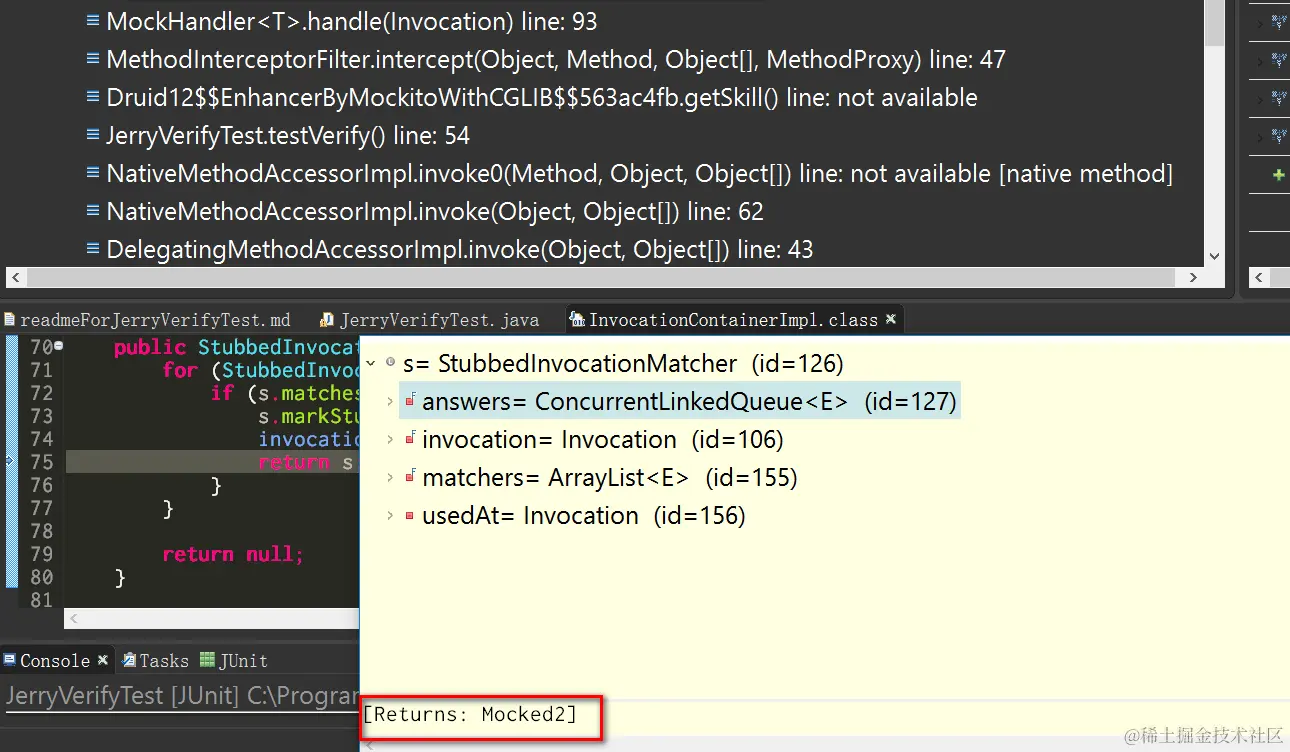The width and height of the screenshot is (1290, 752).
Task: Close the InvocationContainerImpl.class tab
Action: pos(890,319)
